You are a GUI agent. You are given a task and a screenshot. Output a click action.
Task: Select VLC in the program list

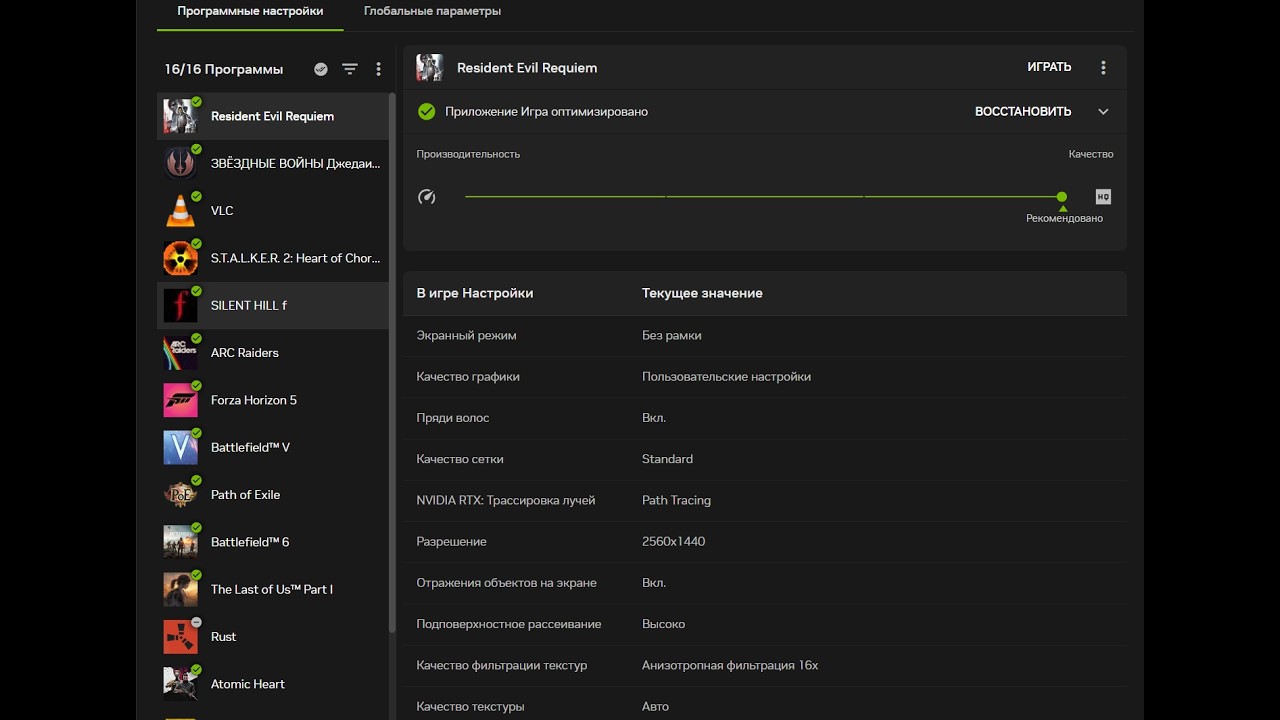click(x=273, y=211)
